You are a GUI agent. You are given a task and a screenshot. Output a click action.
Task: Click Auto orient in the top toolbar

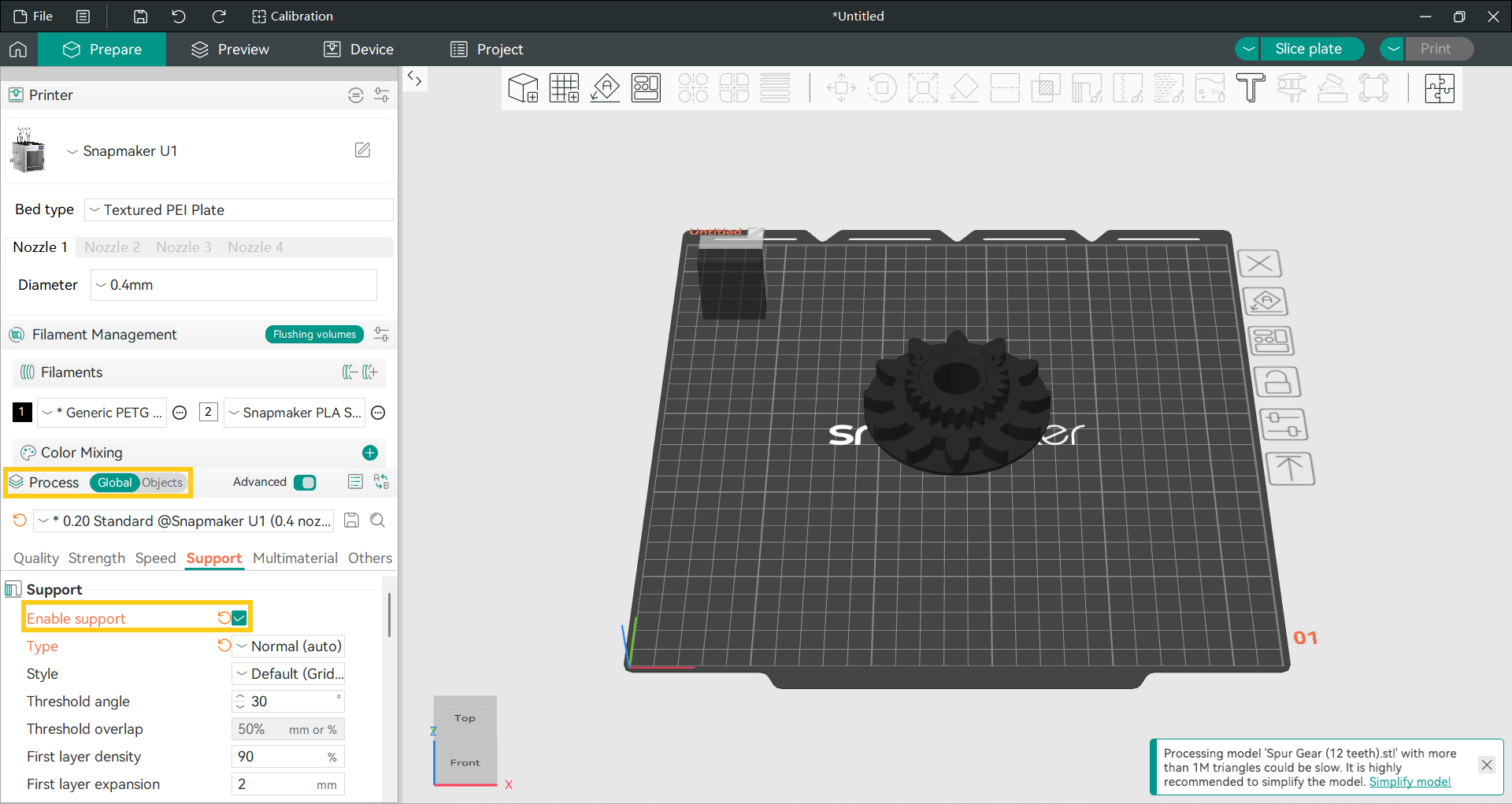click(x=605, y=88)
